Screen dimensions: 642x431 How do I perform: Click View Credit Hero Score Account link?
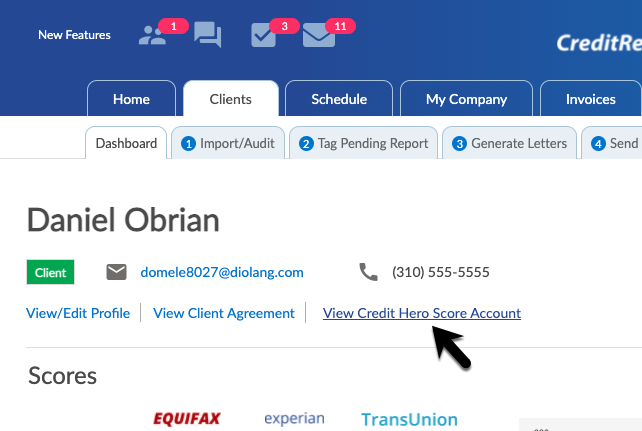click(x=421, y=313)
